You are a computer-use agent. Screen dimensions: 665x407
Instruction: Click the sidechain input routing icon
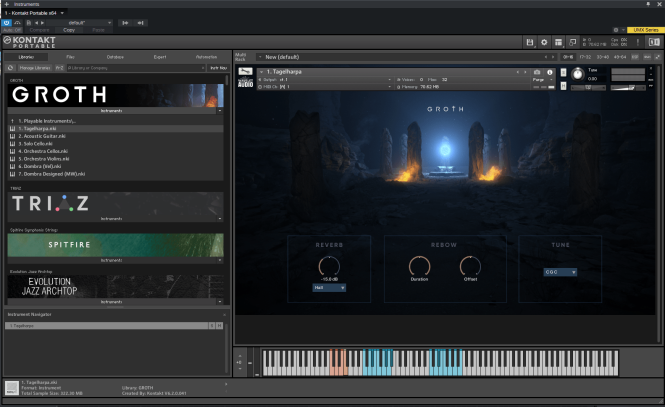[125, 23]
